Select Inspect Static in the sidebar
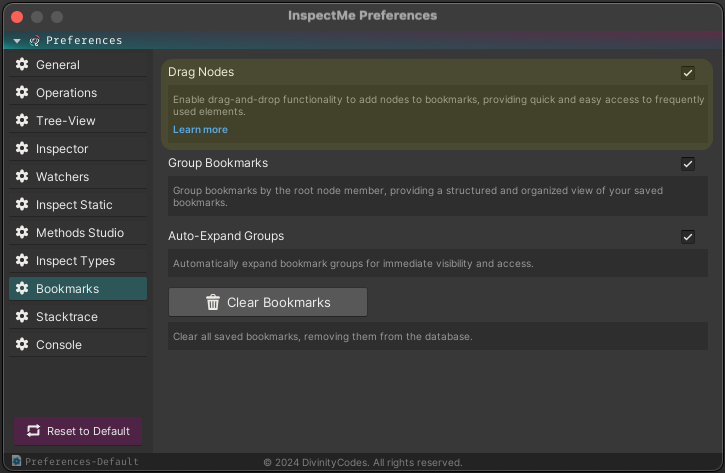Image resolution: width=725 pixels, height=473 pixels. (78, 204)
